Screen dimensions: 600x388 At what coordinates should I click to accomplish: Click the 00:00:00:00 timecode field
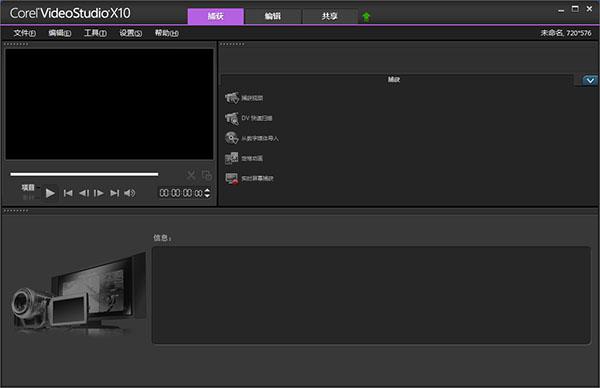coord(181,193)
